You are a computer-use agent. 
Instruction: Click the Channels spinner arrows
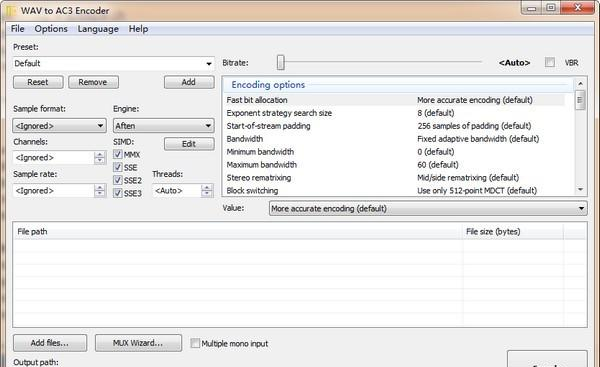pyautogui.click(x=100, y=158)
